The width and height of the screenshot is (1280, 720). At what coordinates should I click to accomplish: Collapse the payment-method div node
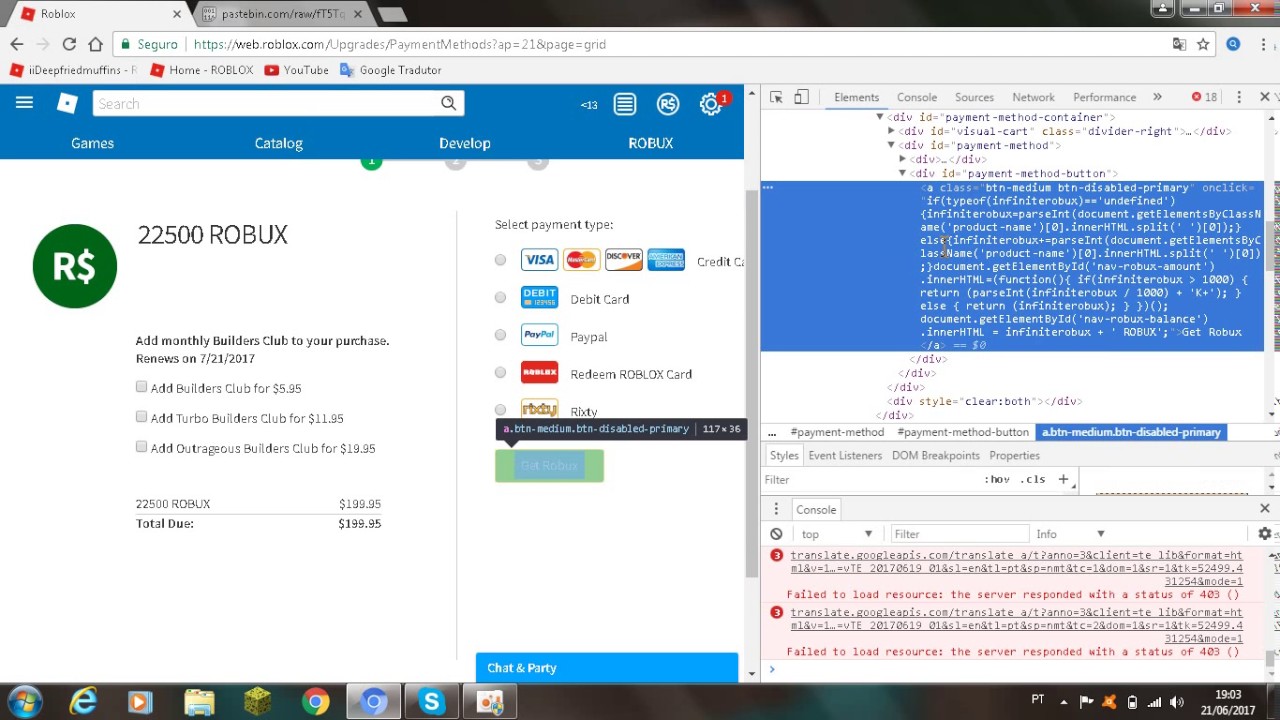click(891, 145)
